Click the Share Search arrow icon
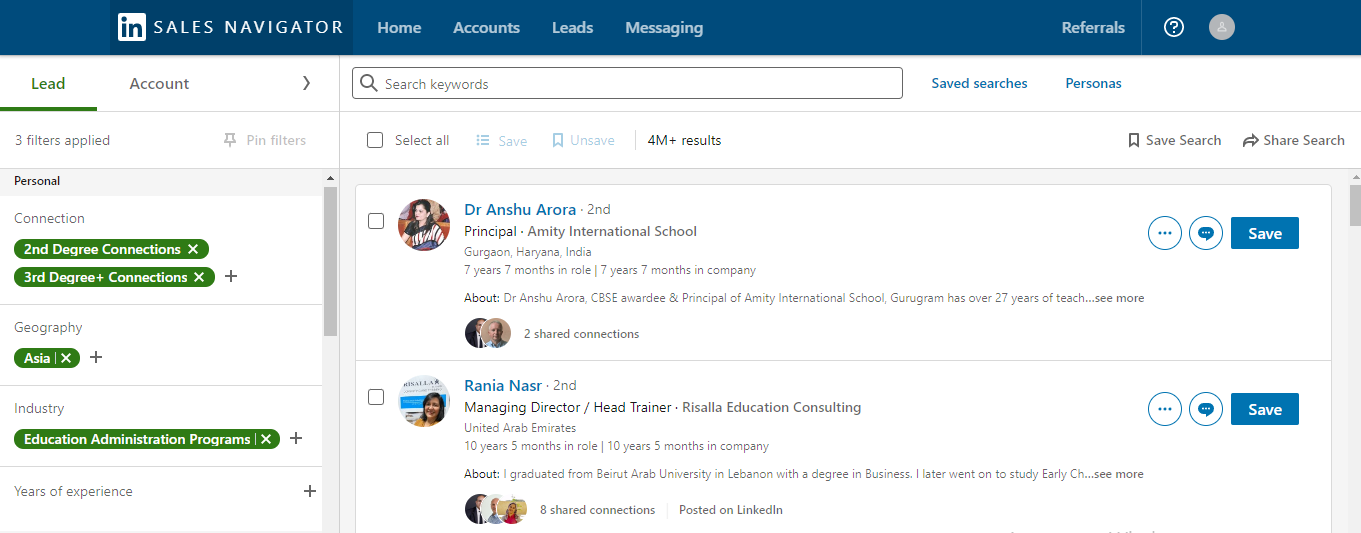This screenshot has width=1361, height=533. point(1250,140)
